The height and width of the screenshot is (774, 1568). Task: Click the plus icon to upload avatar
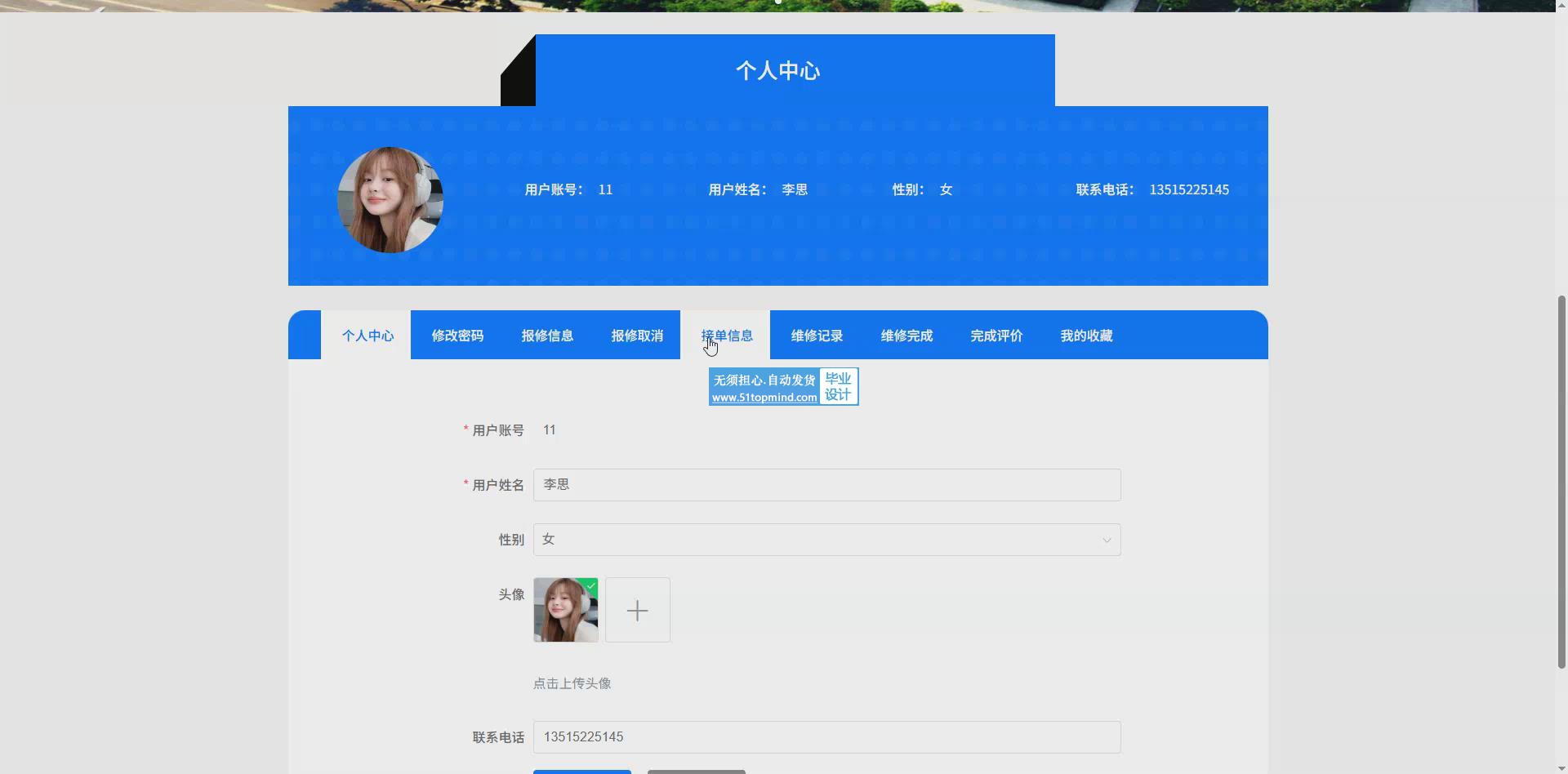pyautogui.click(x=637, y=610)
